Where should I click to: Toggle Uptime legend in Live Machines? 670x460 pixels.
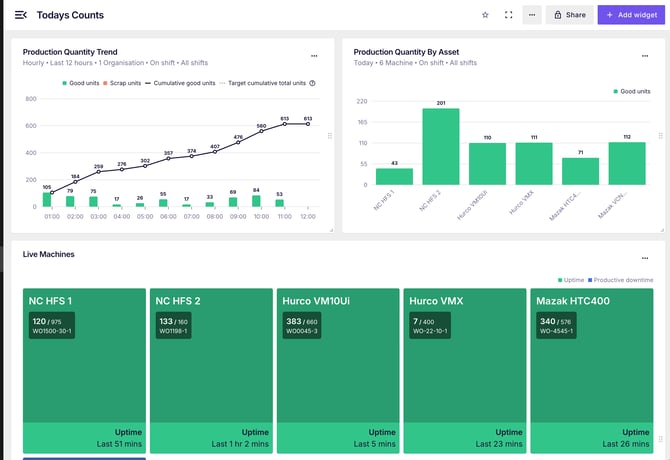point(571,280)
